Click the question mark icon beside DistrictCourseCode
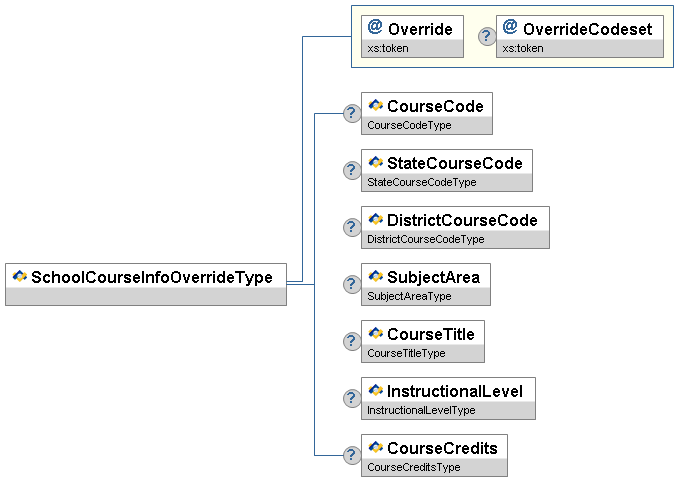678x481 pixels. pyautogui.click(x=351, y=227)
